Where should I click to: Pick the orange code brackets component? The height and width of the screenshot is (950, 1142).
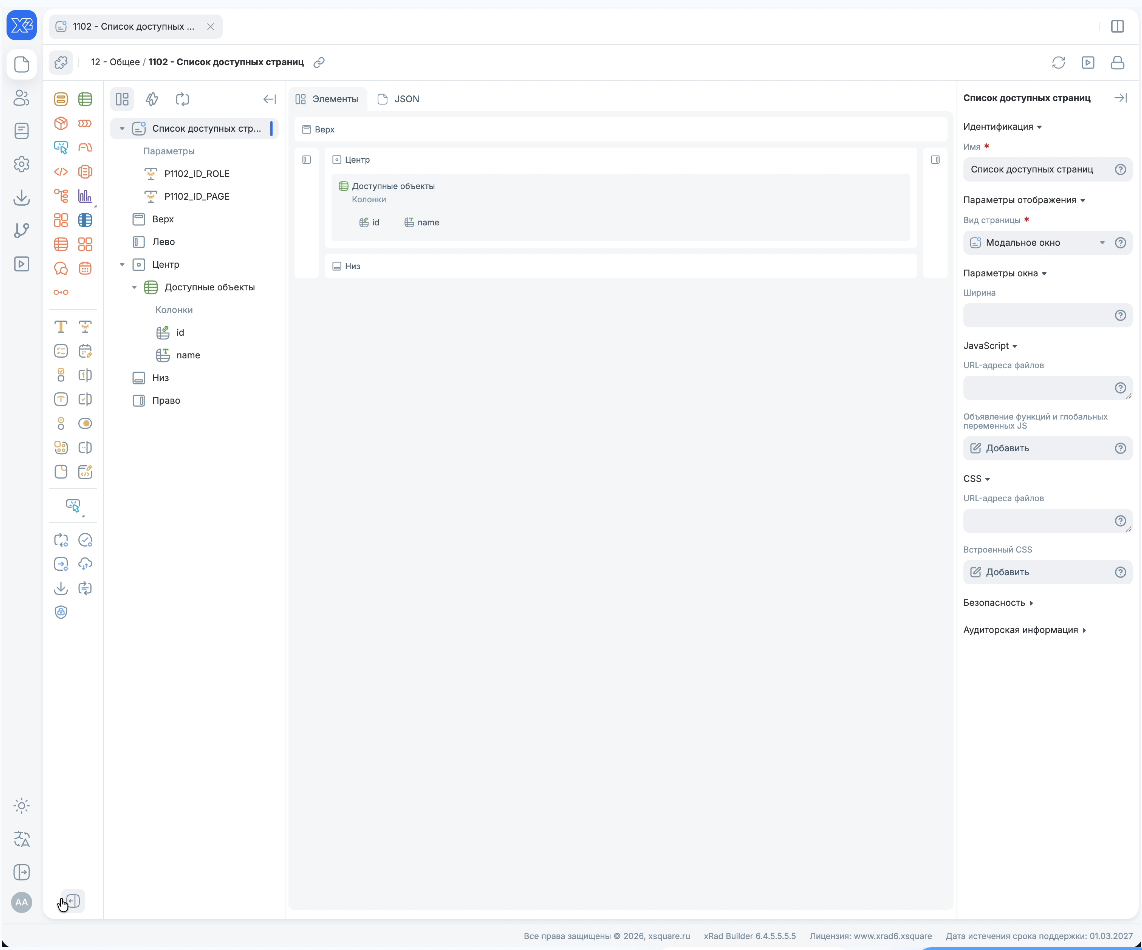pyautogui.click(x=61, y=172)
